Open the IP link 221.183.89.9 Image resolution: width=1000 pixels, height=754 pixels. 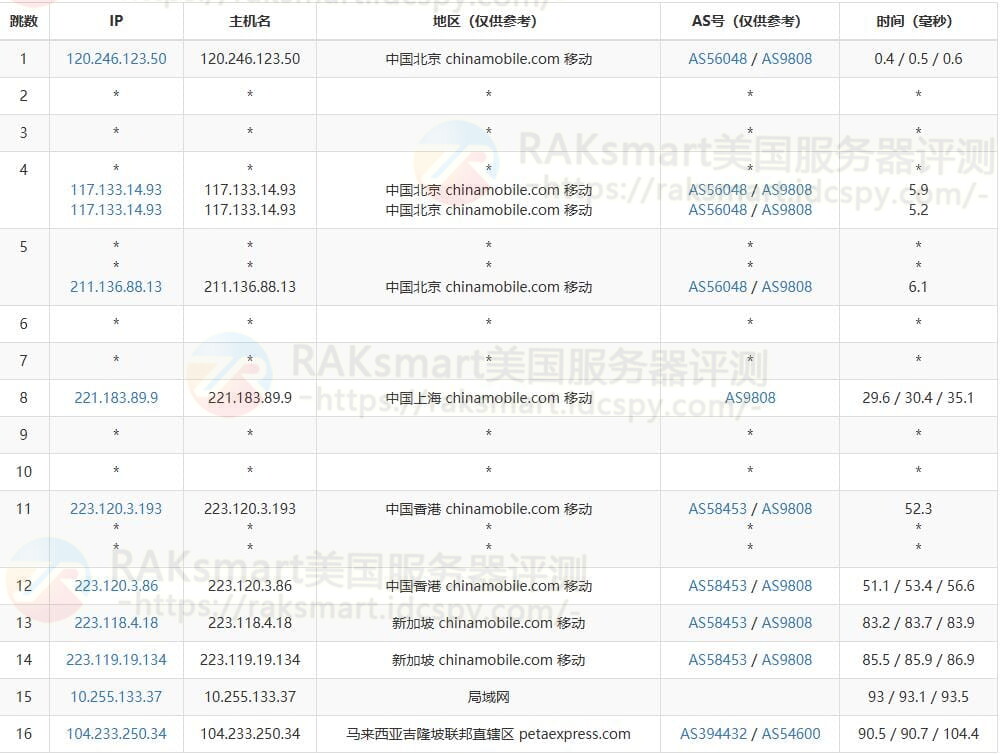point(116,398)
